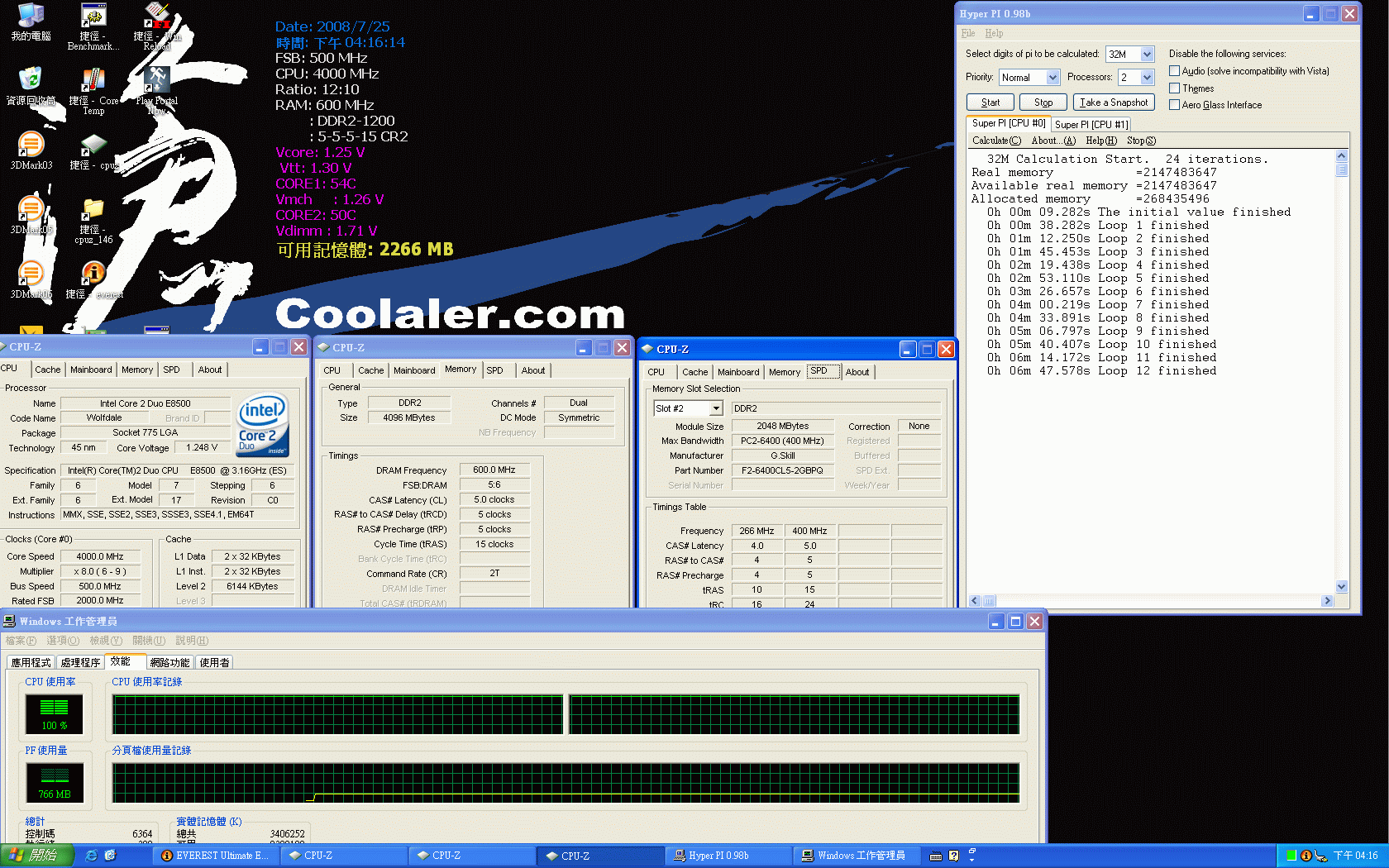Open the cpuz_146 folder shortcut
The width and height of the screenshot is (1389, 868).
pos(93,220)
